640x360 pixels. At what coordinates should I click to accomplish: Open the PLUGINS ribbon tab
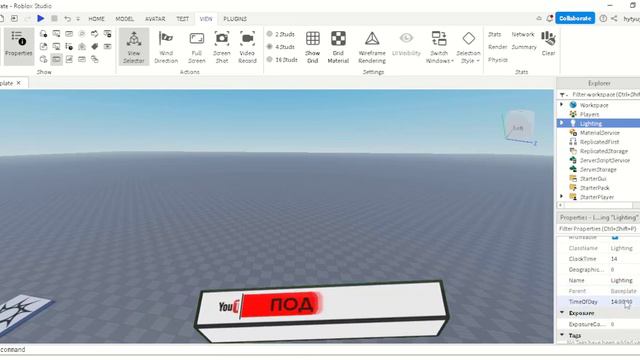[235, 19]
